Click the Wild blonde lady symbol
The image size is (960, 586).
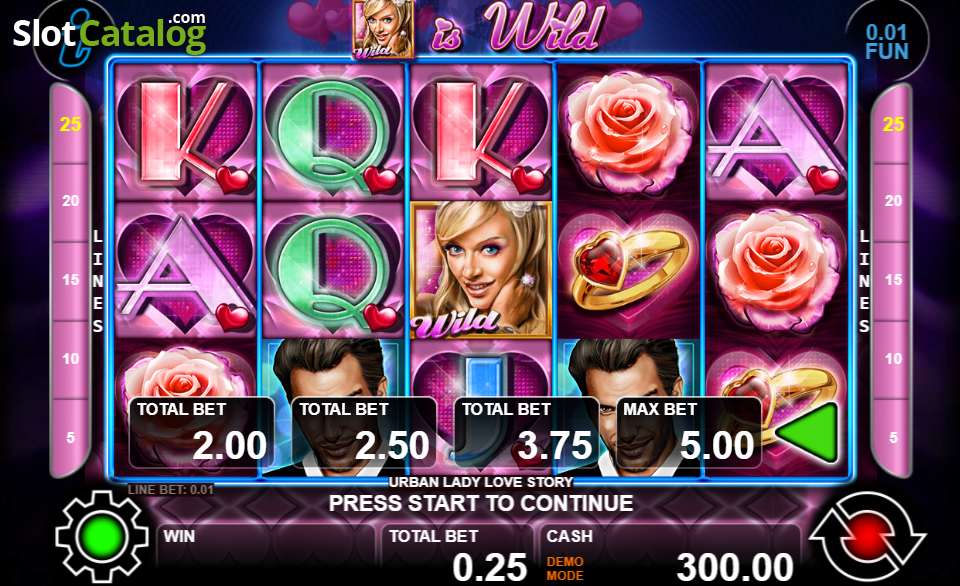point(481,270)
